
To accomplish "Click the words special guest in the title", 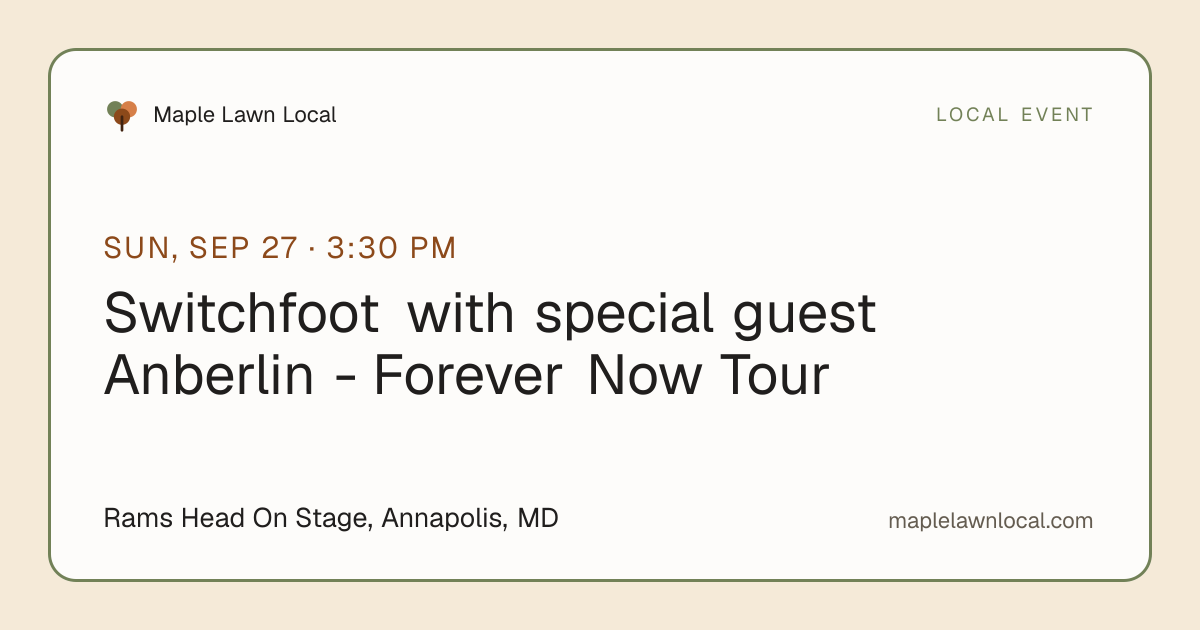I will [705, 315].
